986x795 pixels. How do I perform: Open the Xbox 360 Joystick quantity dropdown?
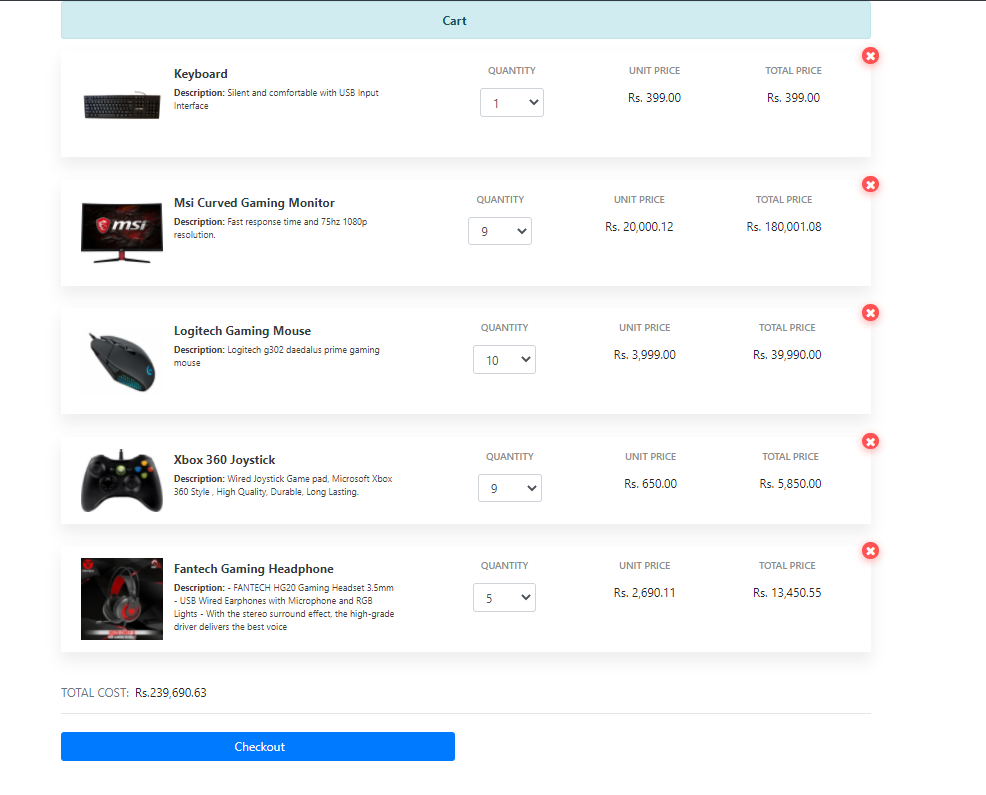(x=509, y=488)
